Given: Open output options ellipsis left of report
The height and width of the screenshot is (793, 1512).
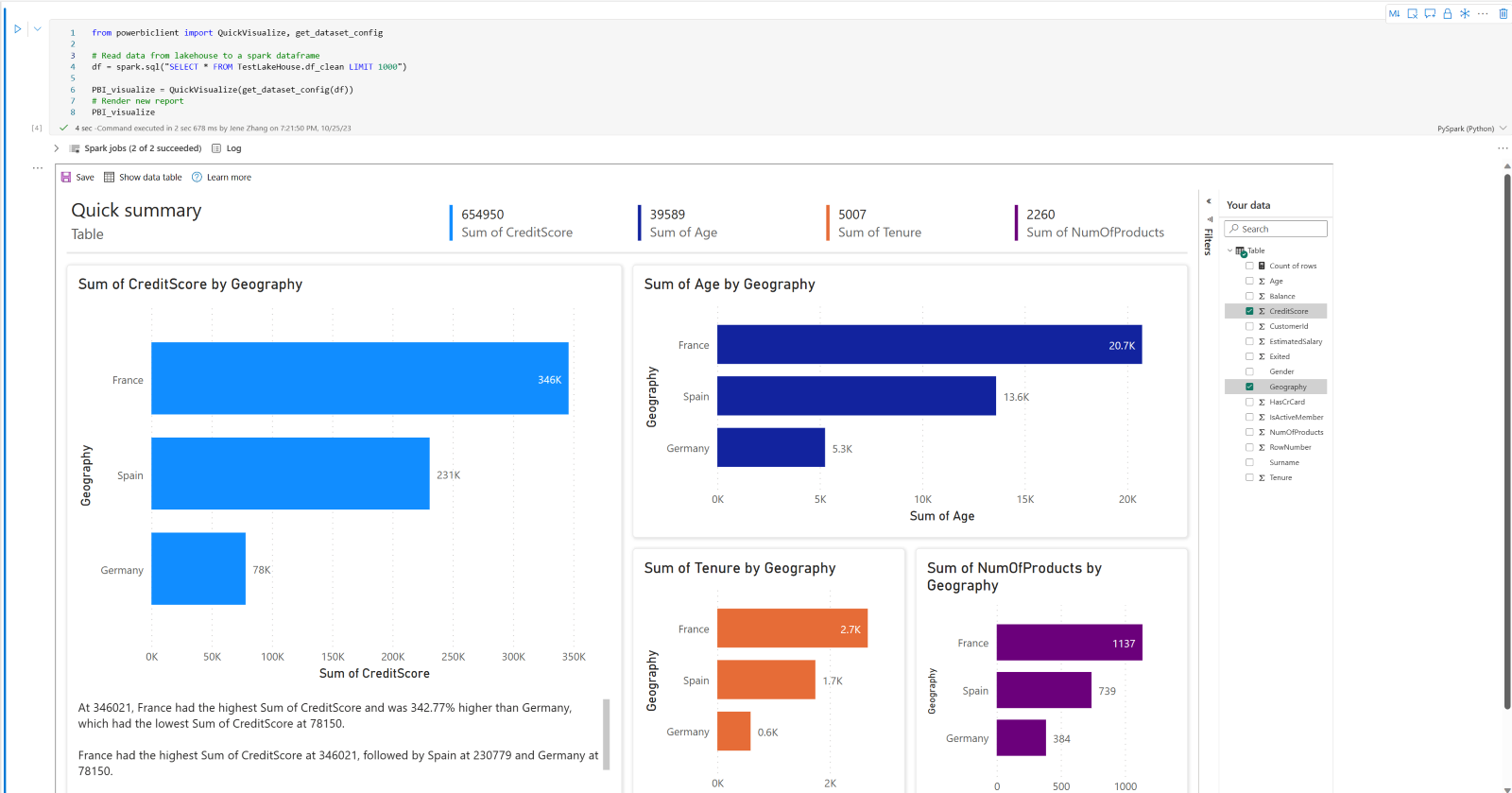Looking at the screenshot, I should 38,168.
